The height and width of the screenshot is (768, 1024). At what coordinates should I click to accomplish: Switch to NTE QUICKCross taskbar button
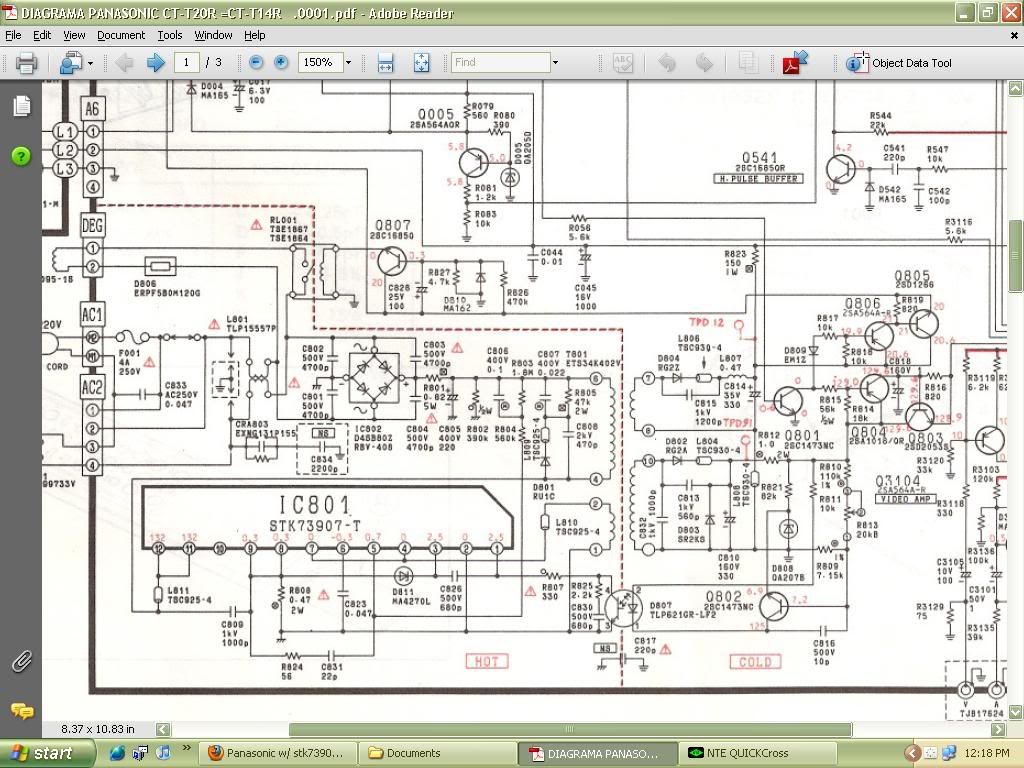tap(759, 754)
